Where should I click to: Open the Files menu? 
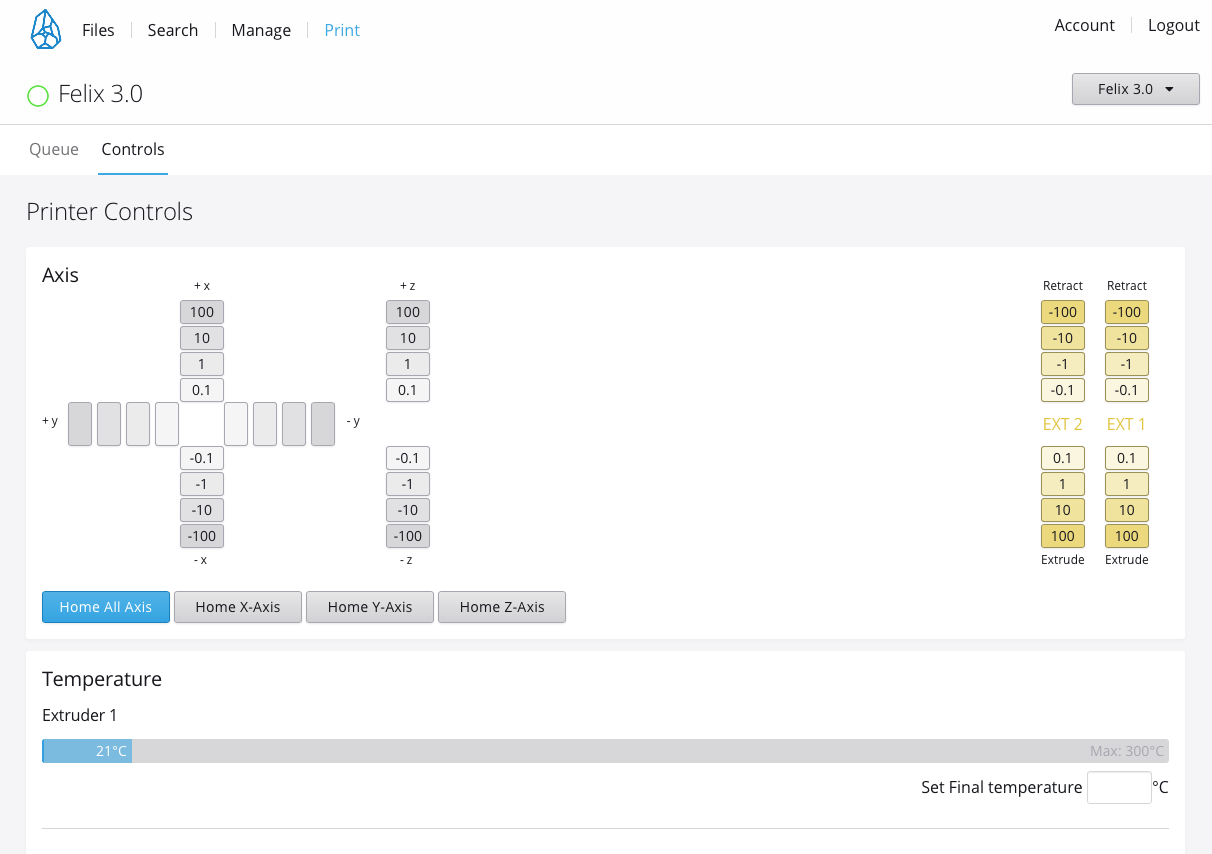click(98, 30)
